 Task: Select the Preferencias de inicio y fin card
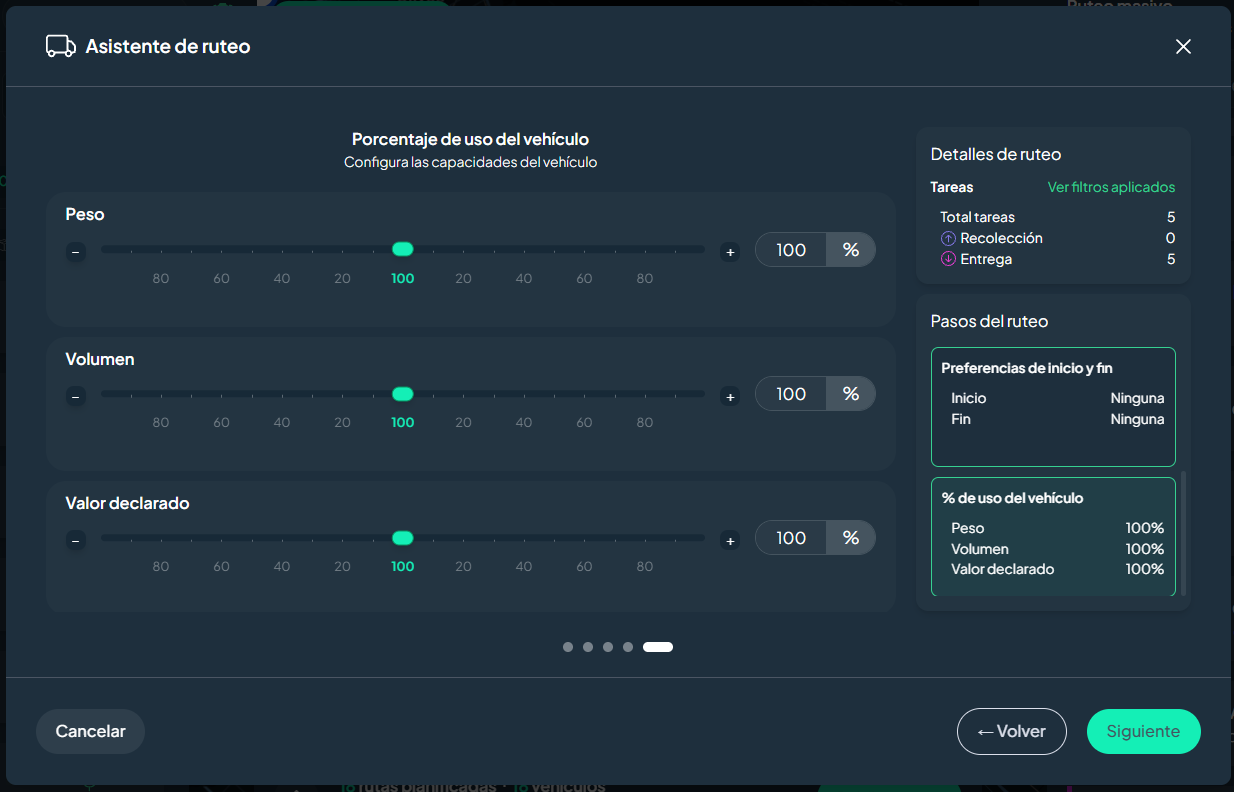pos(1053,407)
